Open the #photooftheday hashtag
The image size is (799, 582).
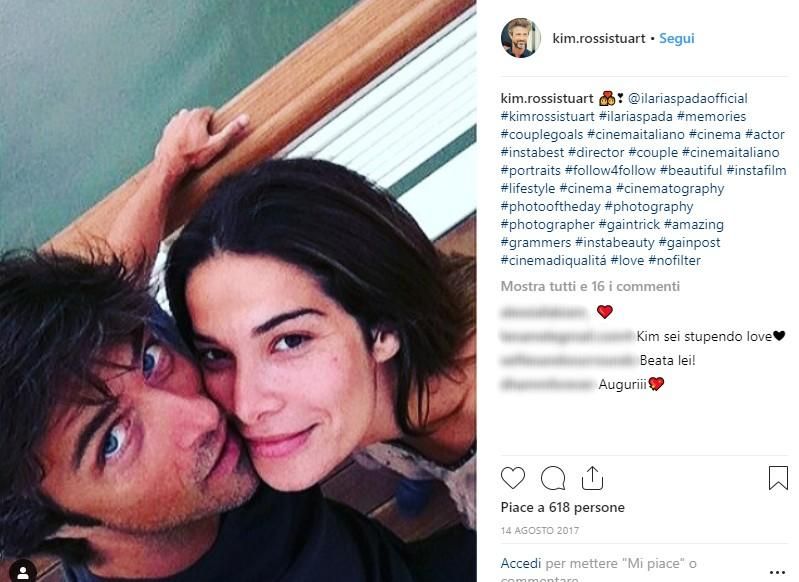[550, 206]
